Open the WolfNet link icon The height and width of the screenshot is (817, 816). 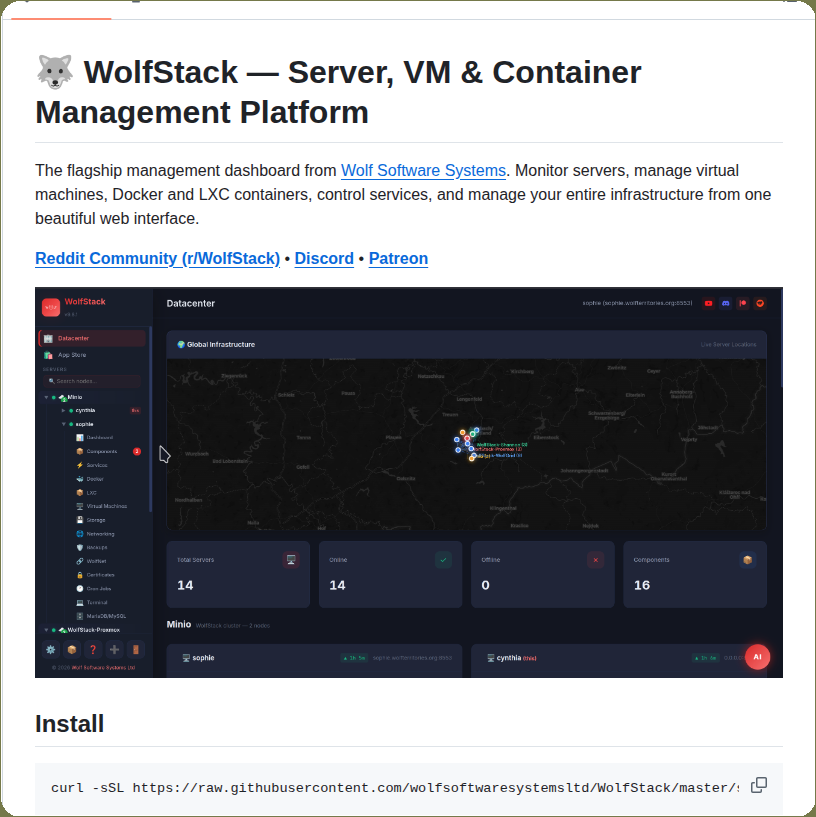tap(80, 561)
